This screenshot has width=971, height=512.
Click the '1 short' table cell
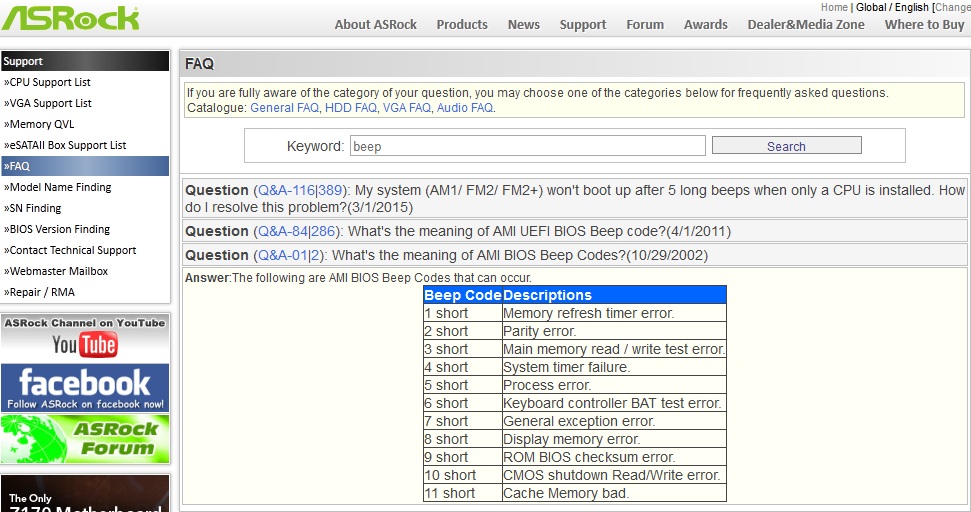pyautogui.click(x=462, y=313)
